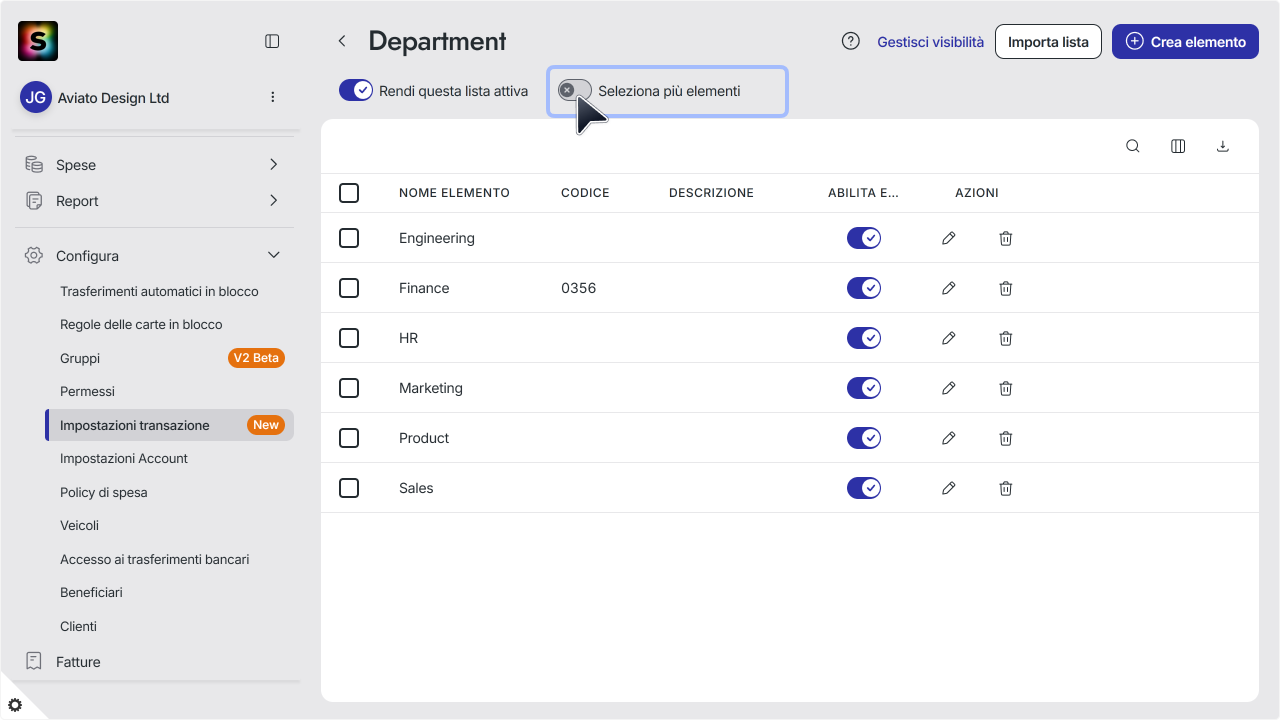Click the DESCRIZIONE column header
1280x720 pixels.
[711, 193]
